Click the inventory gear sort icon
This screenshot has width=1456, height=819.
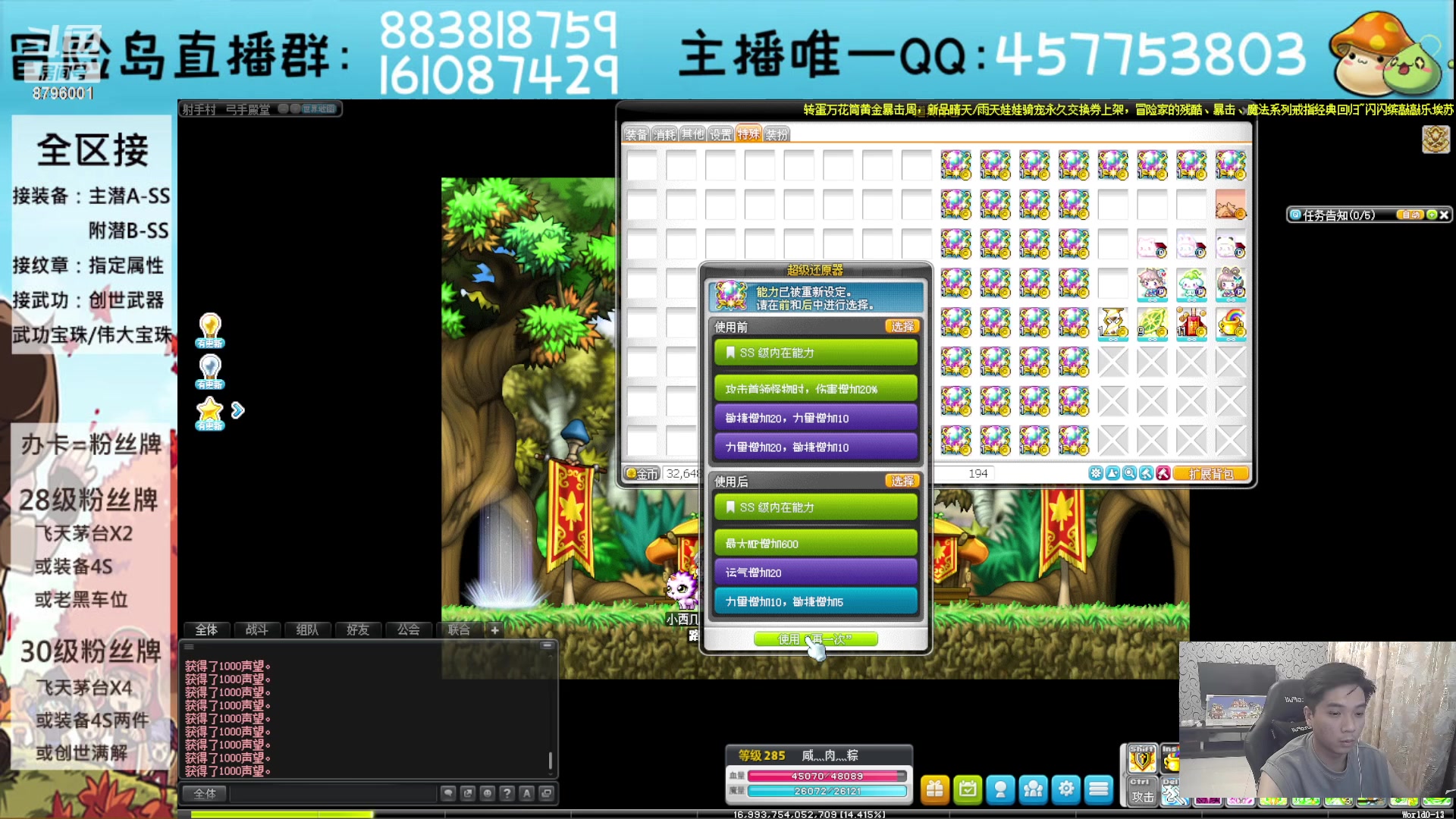click(1096, 473)
